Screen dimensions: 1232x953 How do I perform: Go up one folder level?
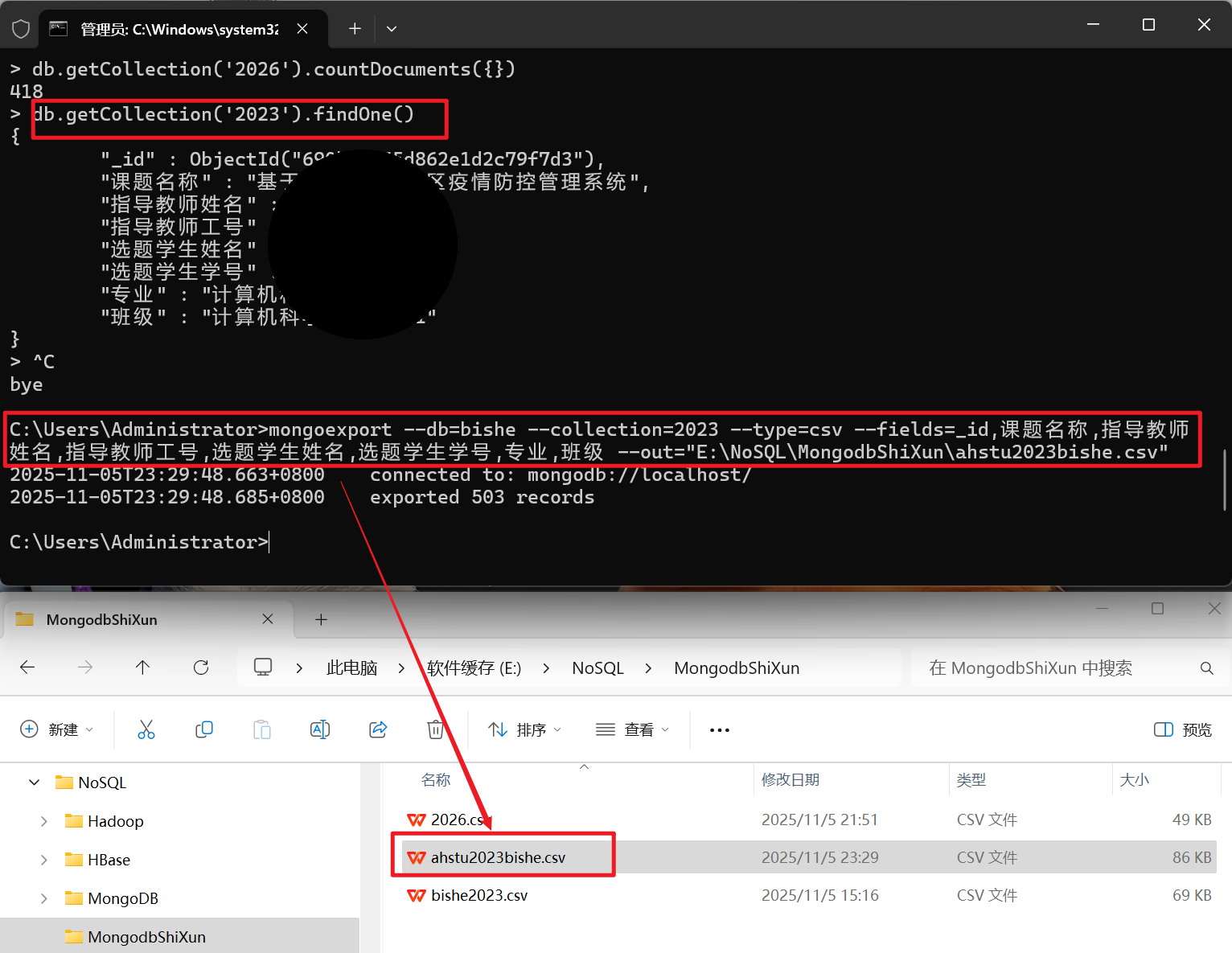point(143,668)
